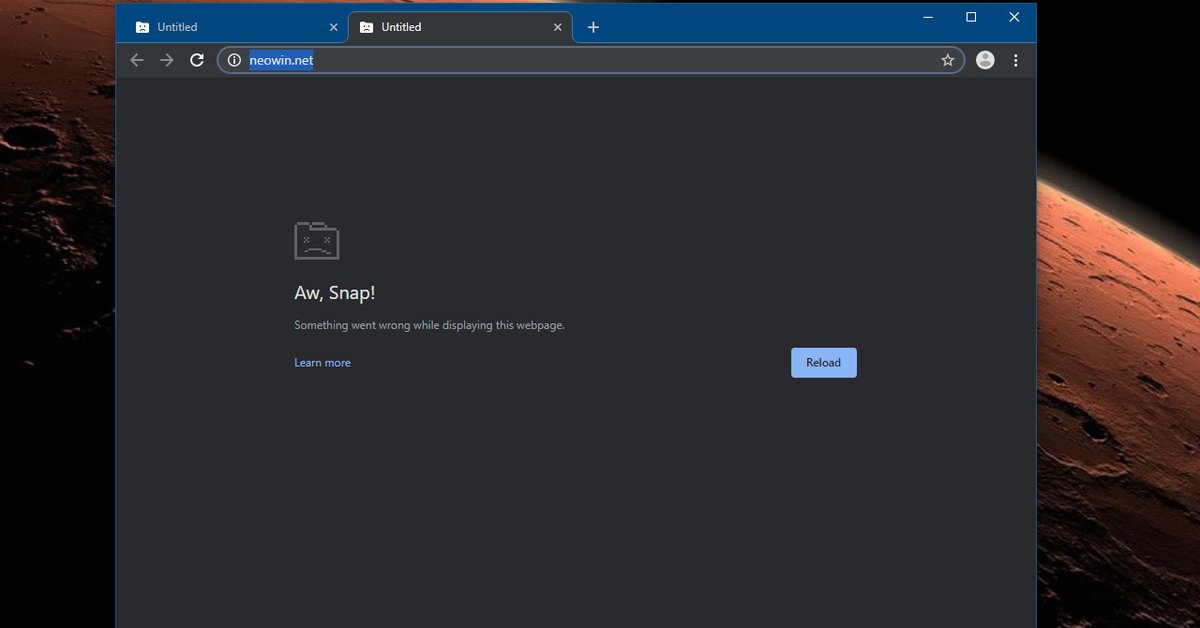Click the second tab's sad-folder favicon

pyautogui.click(x=366, y=27)
